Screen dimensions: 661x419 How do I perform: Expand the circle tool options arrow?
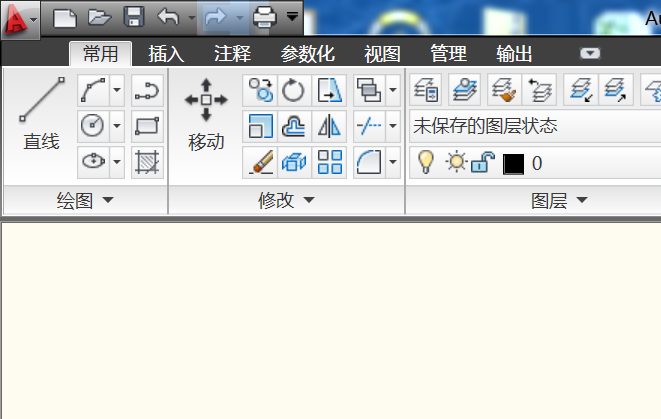[x=117, y=126]
